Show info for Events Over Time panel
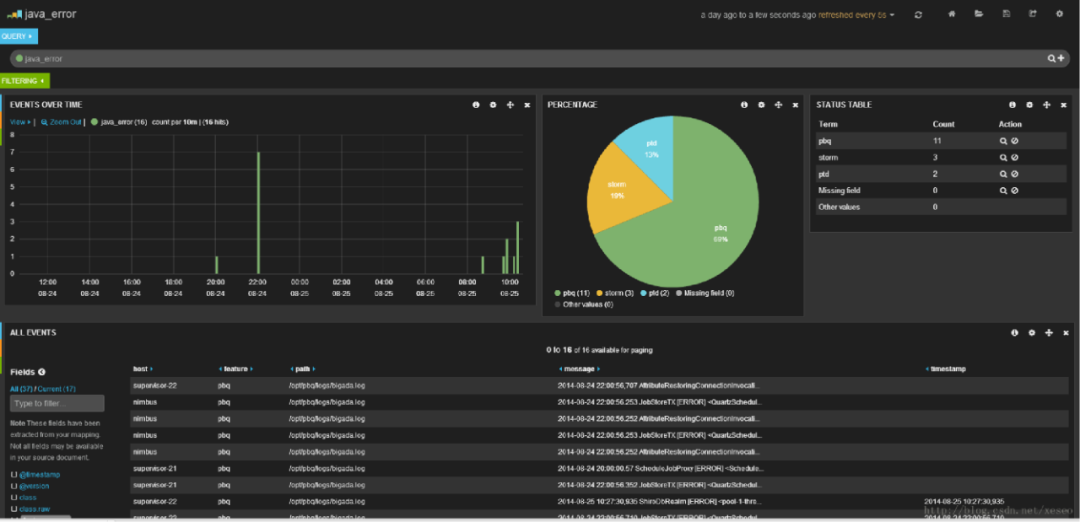The image size is (1080, 522). point(475,105)
